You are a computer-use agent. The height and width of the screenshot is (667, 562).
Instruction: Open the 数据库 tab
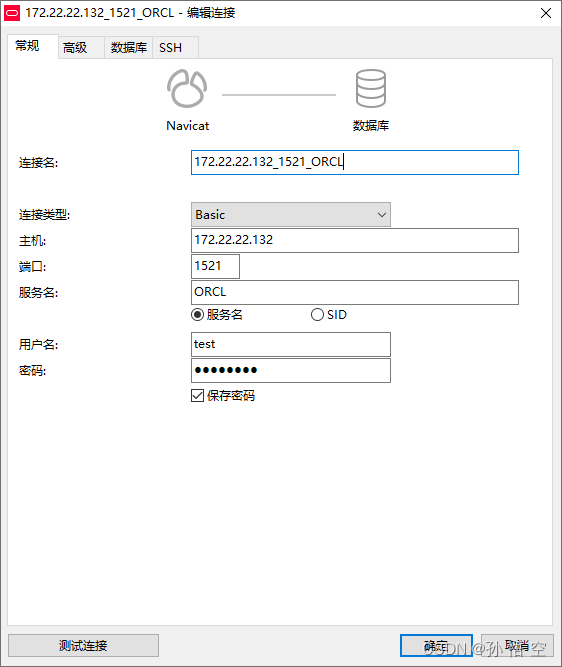click(x=128, y=47)
